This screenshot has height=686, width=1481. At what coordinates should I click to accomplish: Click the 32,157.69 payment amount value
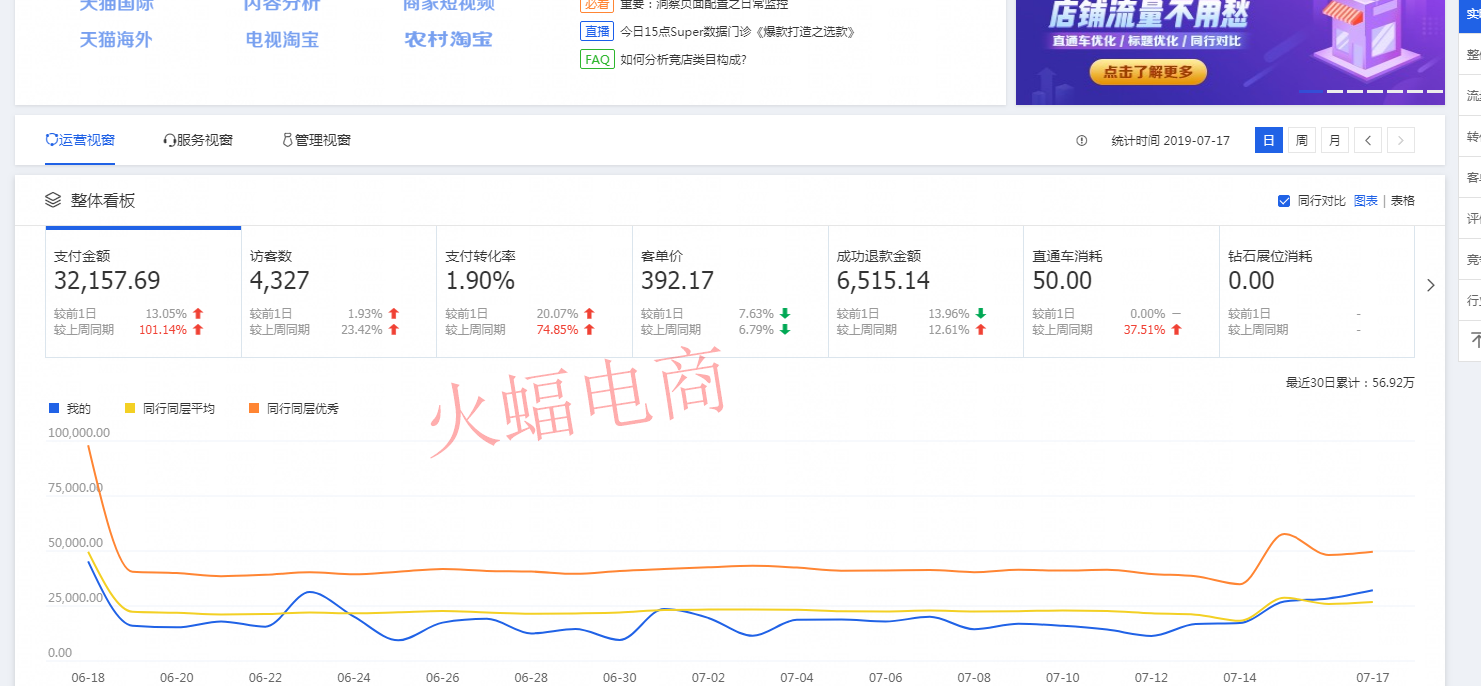[x=107, y=281]
